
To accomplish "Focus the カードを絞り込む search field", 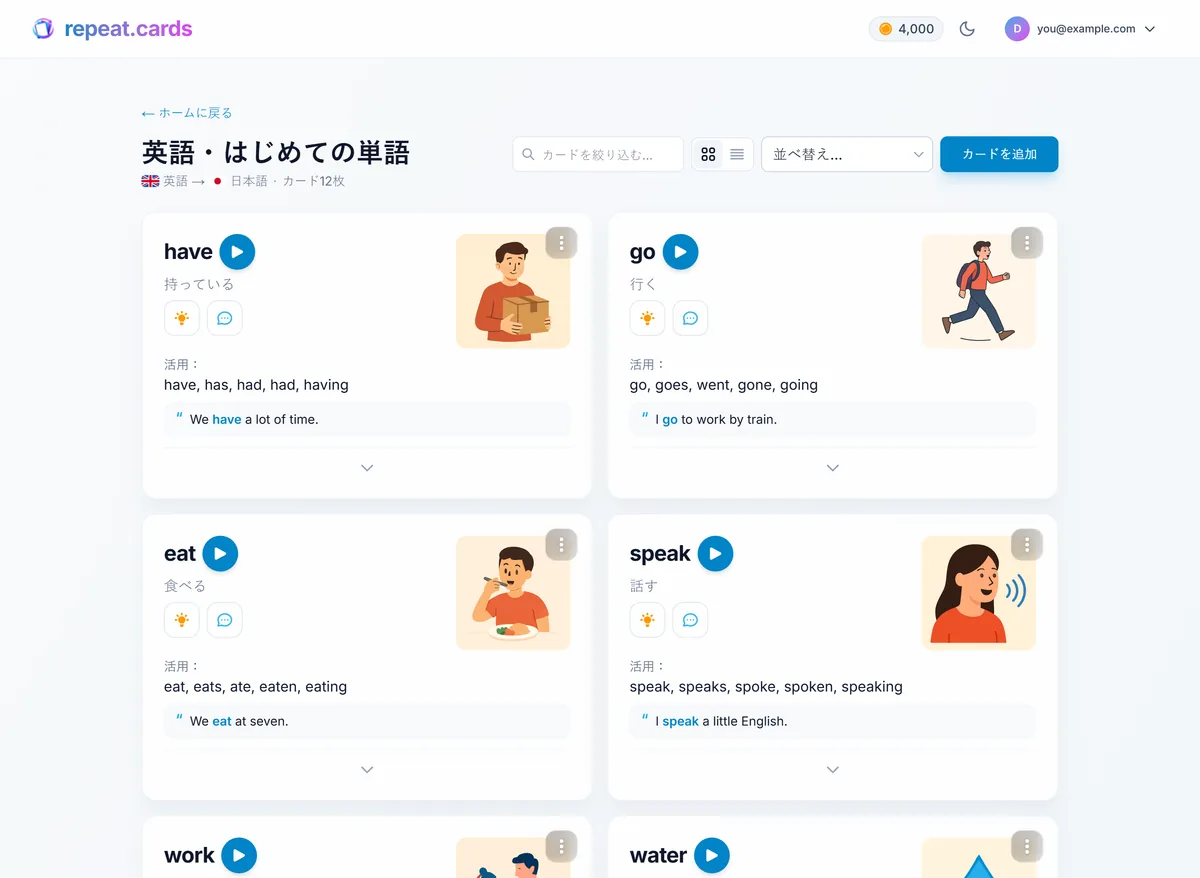I will pyautogui.click(x=598, y=154).
